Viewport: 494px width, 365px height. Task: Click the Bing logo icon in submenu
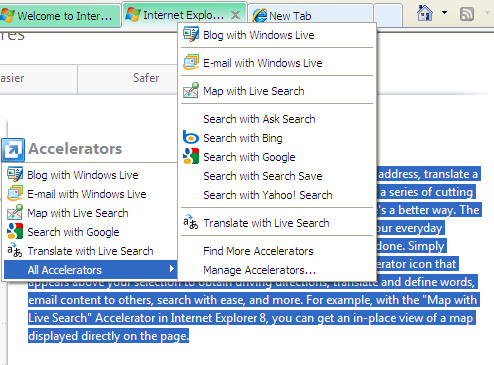pos(191,138)
